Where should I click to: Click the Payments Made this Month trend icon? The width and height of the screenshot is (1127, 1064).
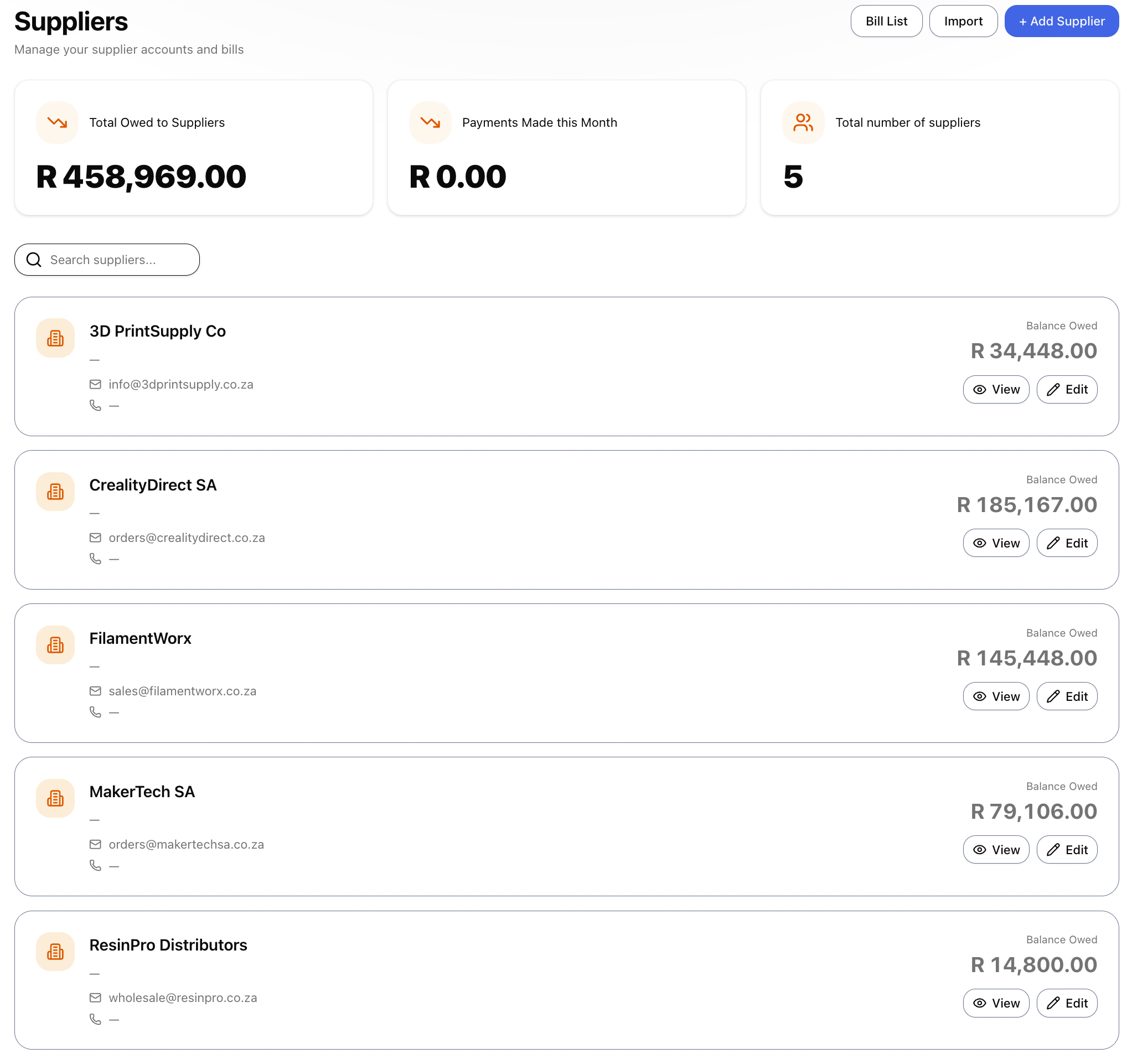coord(430,122)
